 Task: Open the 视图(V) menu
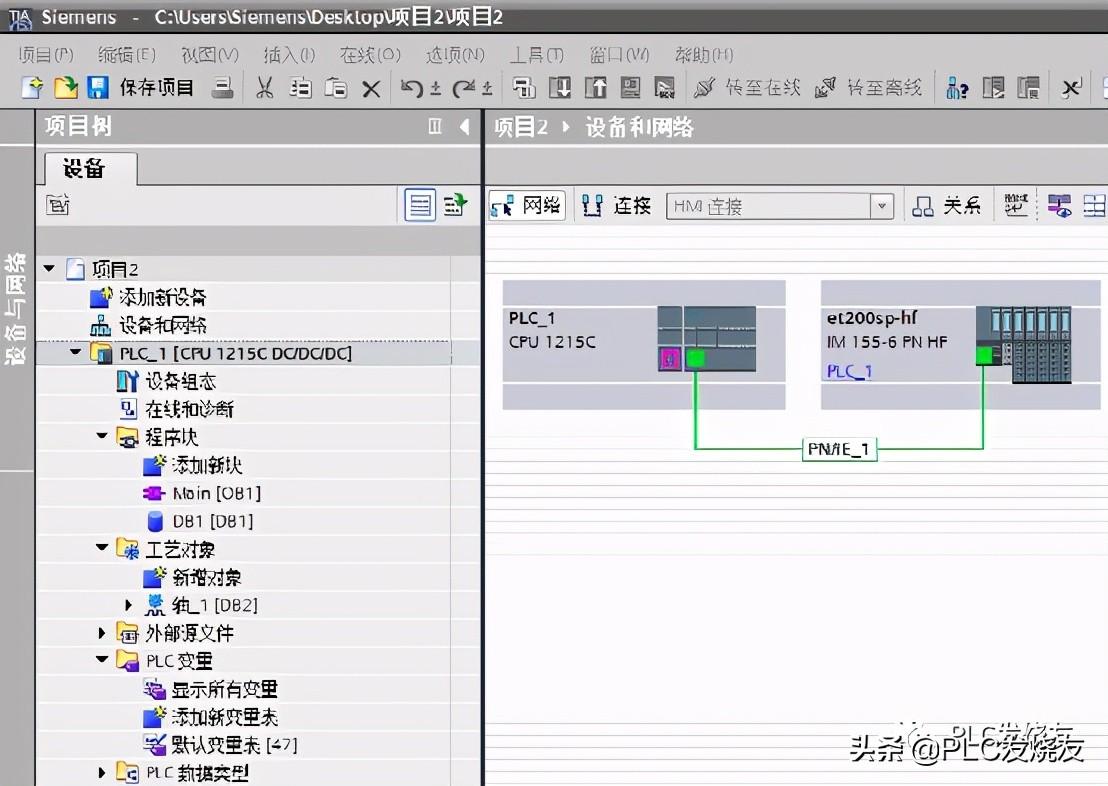click(x=210, y=54)
